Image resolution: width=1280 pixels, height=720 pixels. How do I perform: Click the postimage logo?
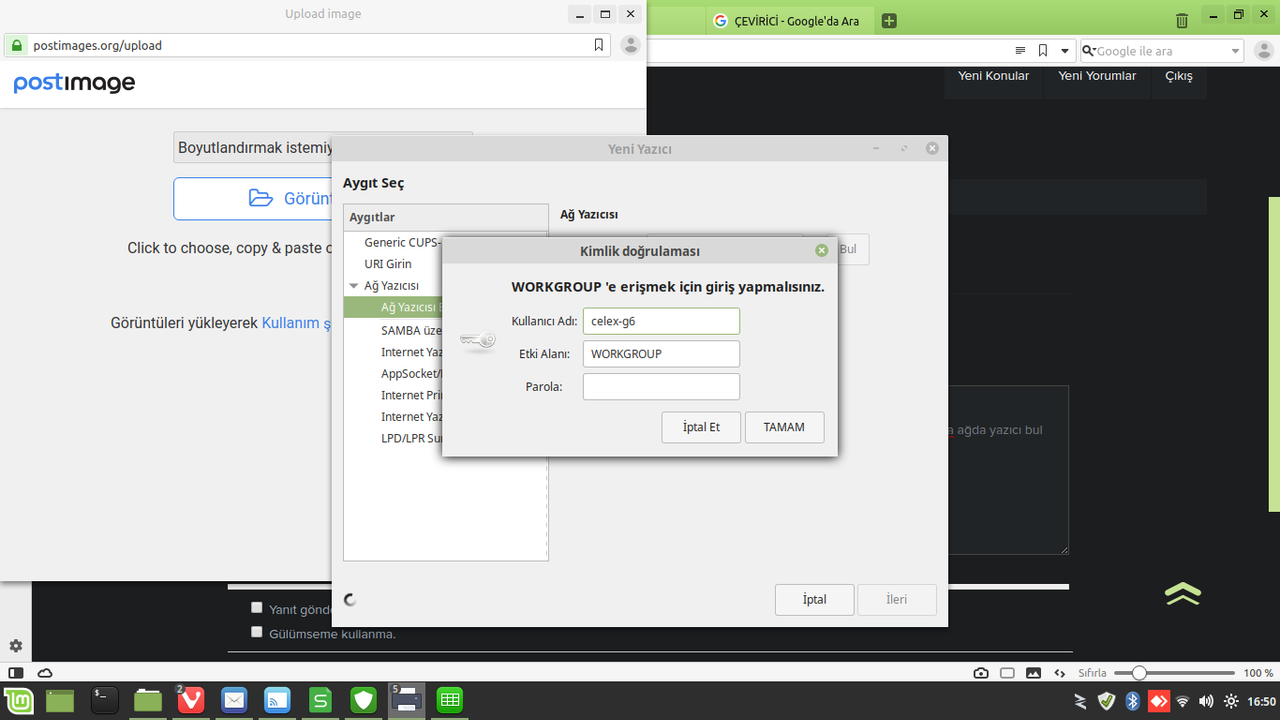74,84
